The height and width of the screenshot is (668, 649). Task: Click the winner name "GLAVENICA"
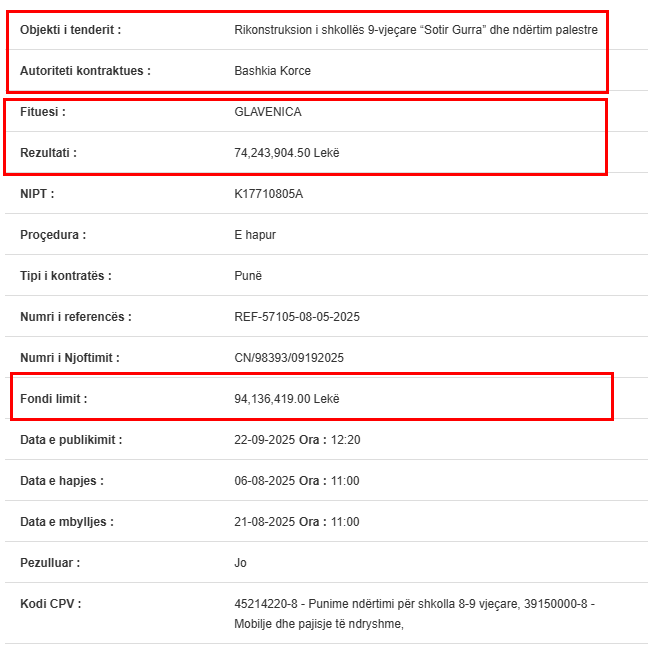tap(267, 112)
